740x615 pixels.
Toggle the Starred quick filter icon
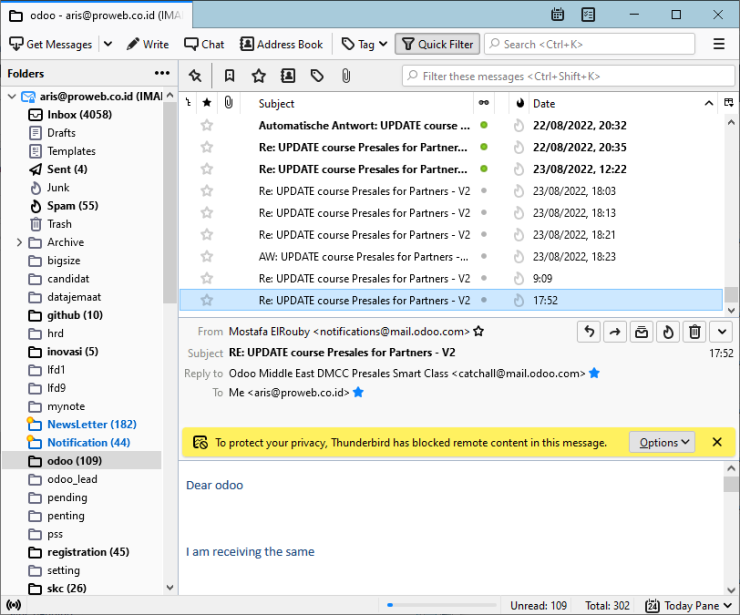[259, 76]
